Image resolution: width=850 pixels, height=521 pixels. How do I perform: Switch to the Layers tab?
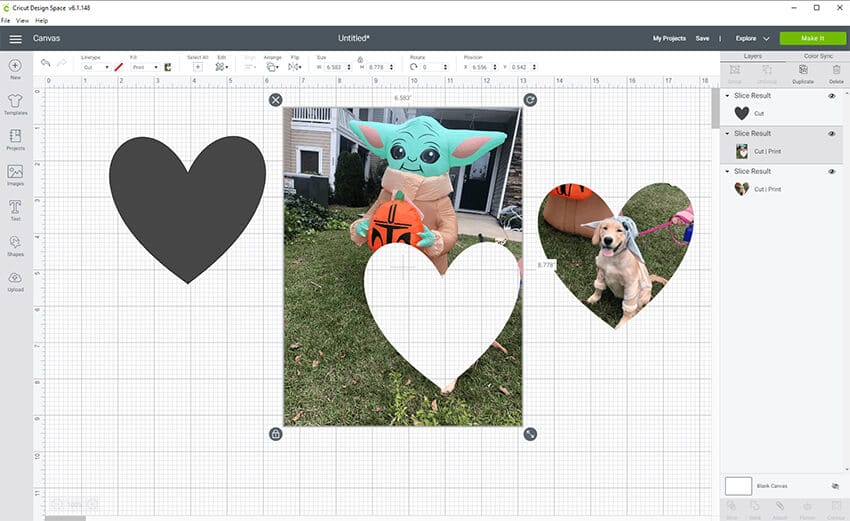(752, 56)
